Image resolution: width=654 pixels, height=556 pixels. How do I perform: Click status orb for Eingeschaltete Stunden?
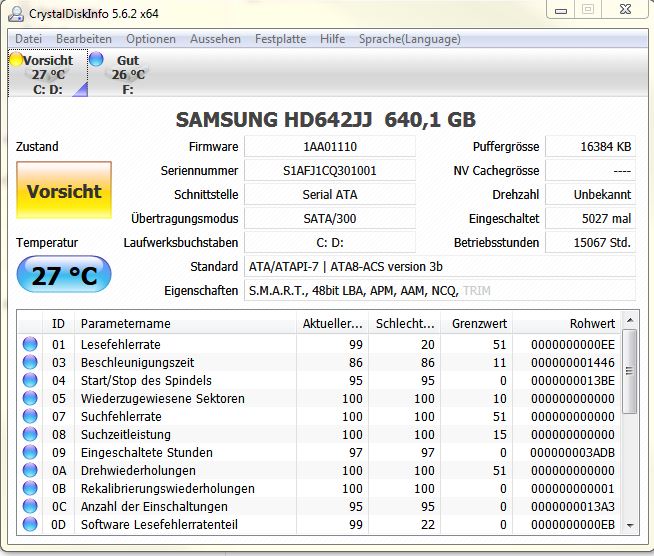[30, 452]
